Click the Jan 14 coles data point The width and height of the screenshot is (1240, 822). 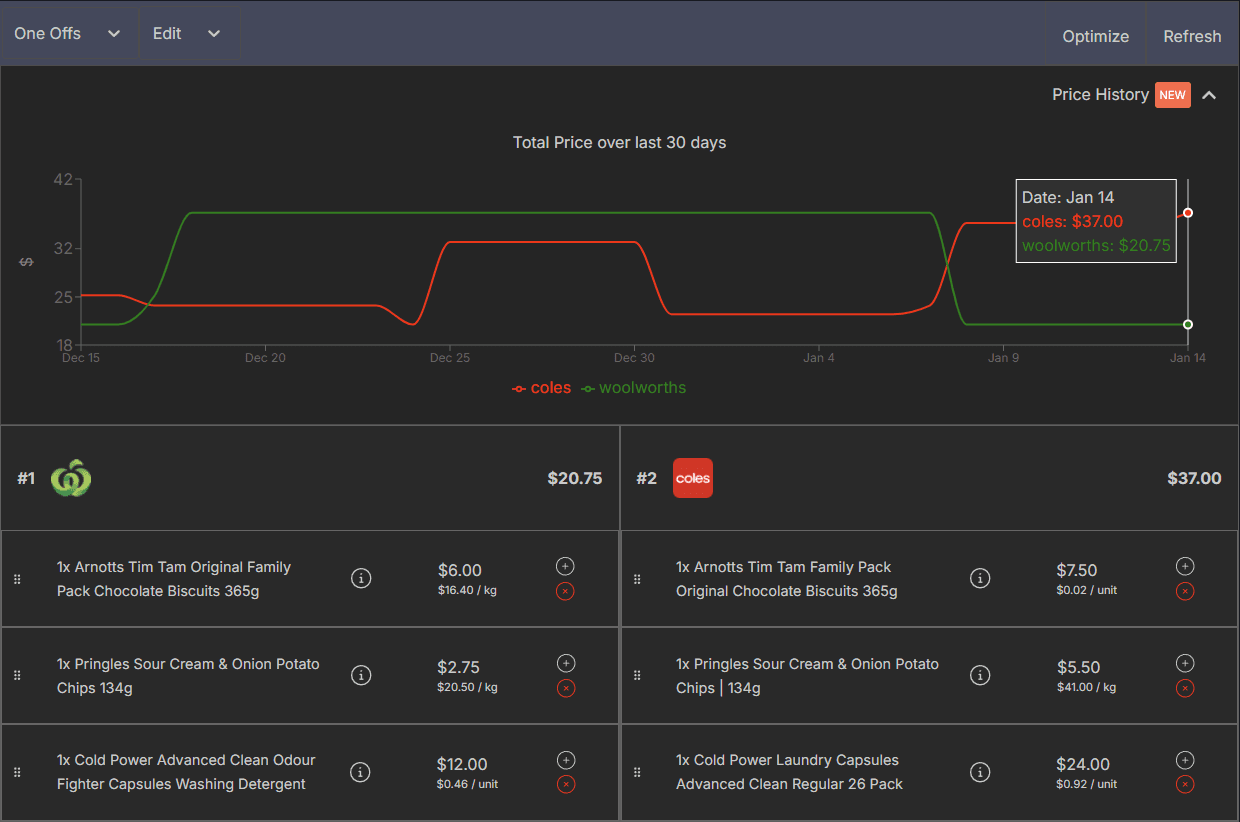click(x=1187, y=213)
